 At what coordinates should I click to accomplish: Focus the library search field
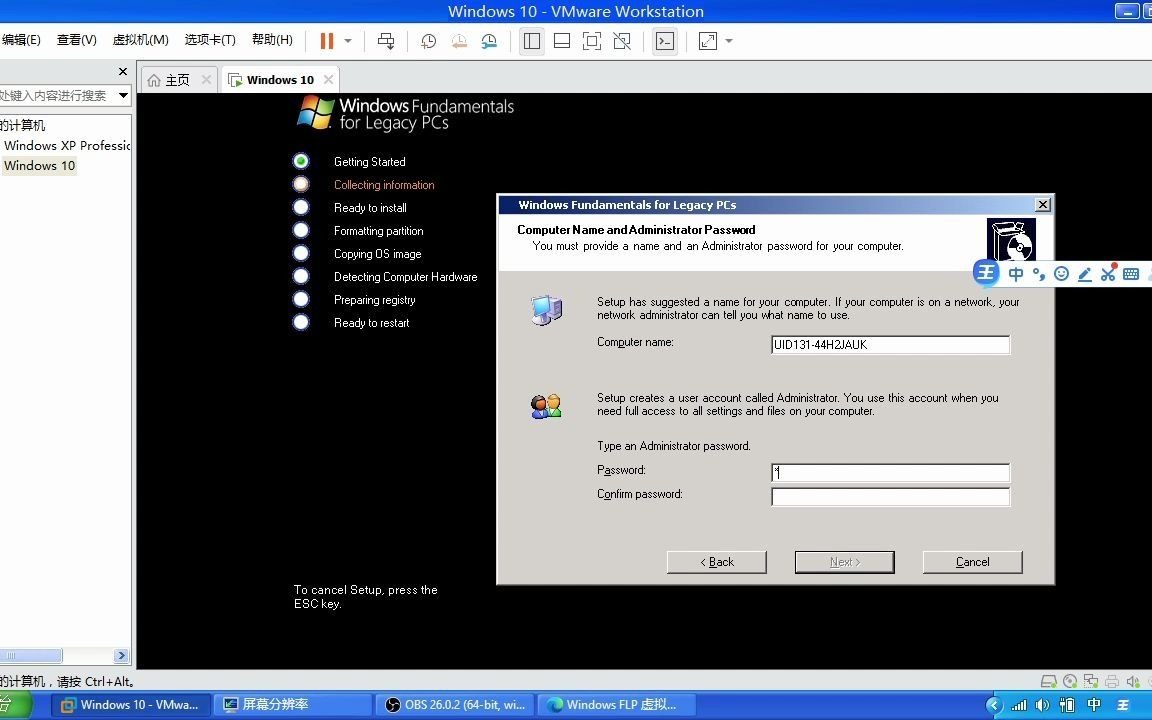point(57,96)
